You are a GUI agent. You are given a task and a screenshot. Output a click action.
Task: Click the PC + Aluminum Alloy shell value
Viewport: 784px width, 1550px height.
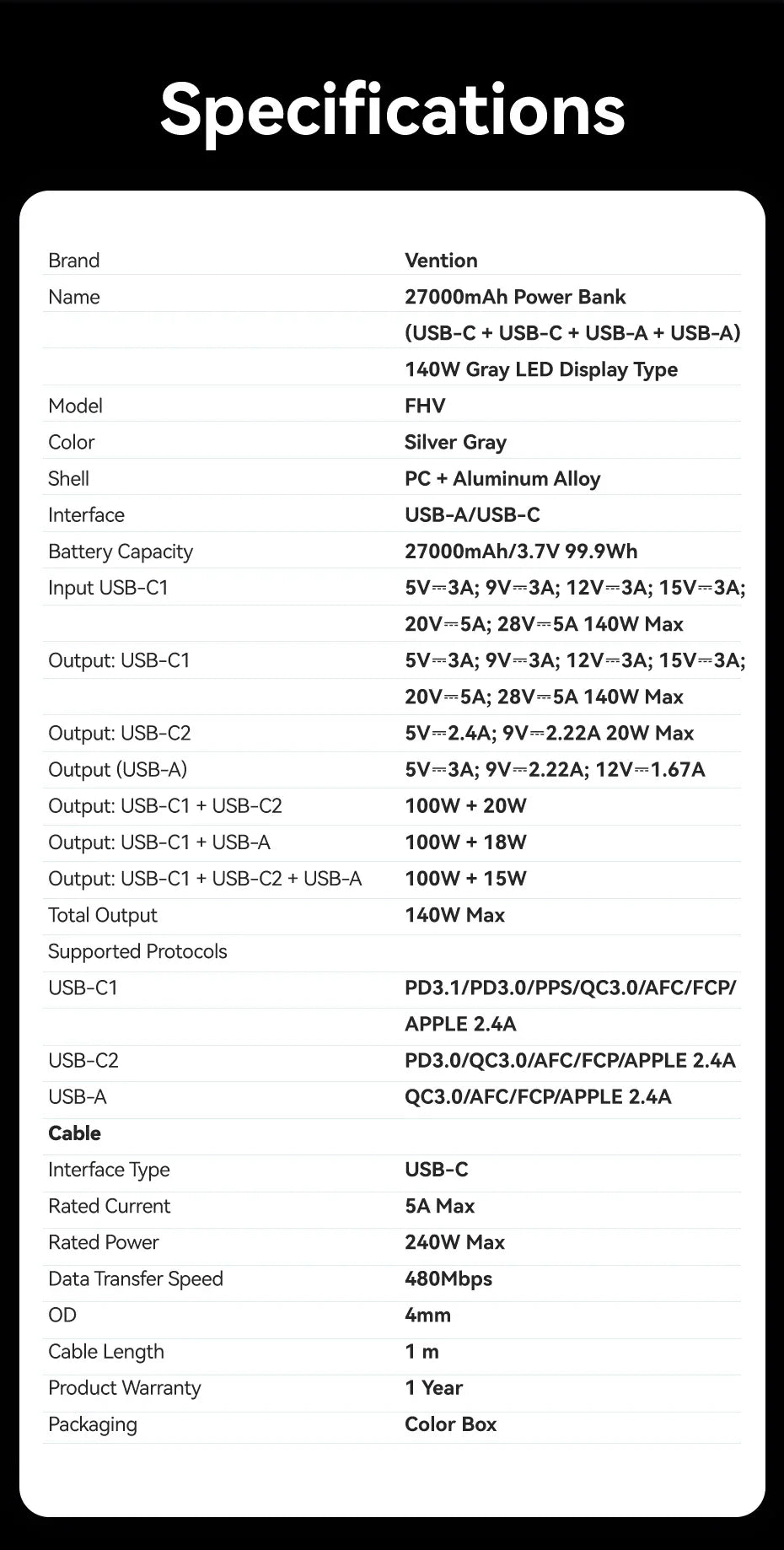click(502, 478)
